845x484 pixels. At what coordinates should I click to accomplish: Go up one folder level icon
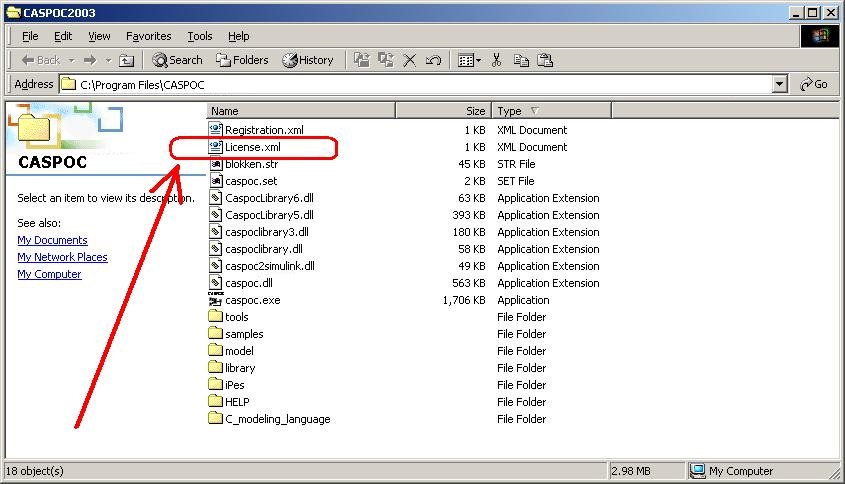click(126, 60)
